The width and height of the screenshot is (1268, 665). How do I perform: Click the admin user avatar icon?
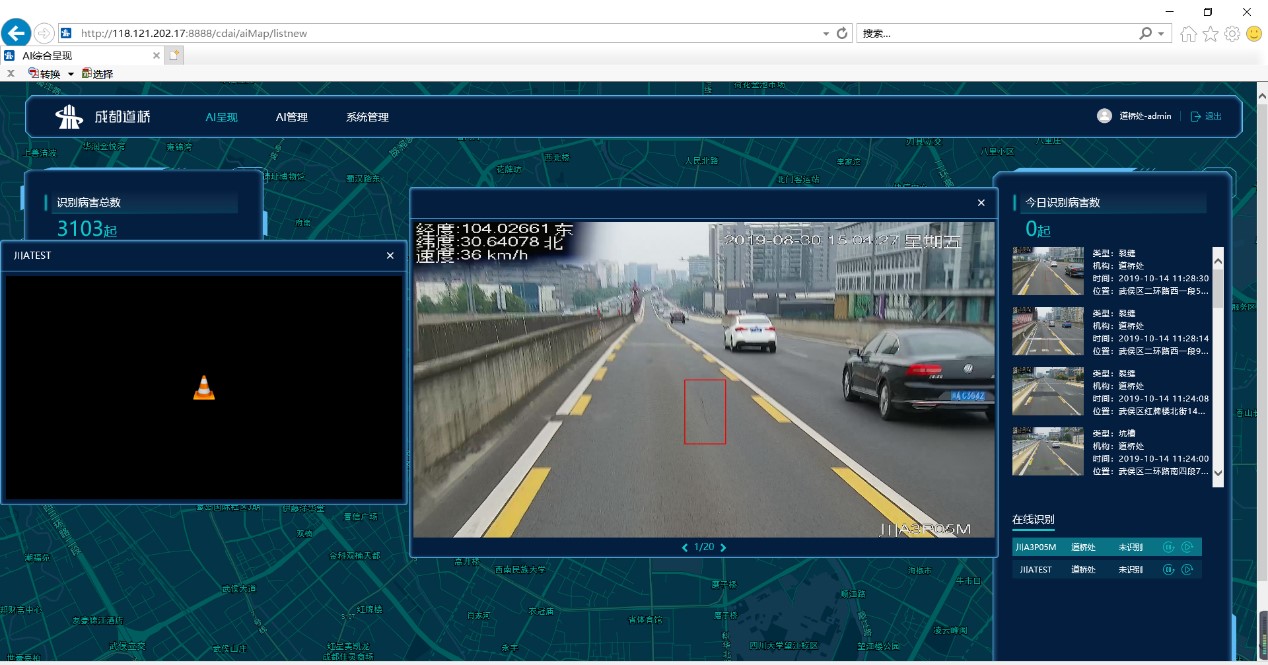tap(1104, 116)
